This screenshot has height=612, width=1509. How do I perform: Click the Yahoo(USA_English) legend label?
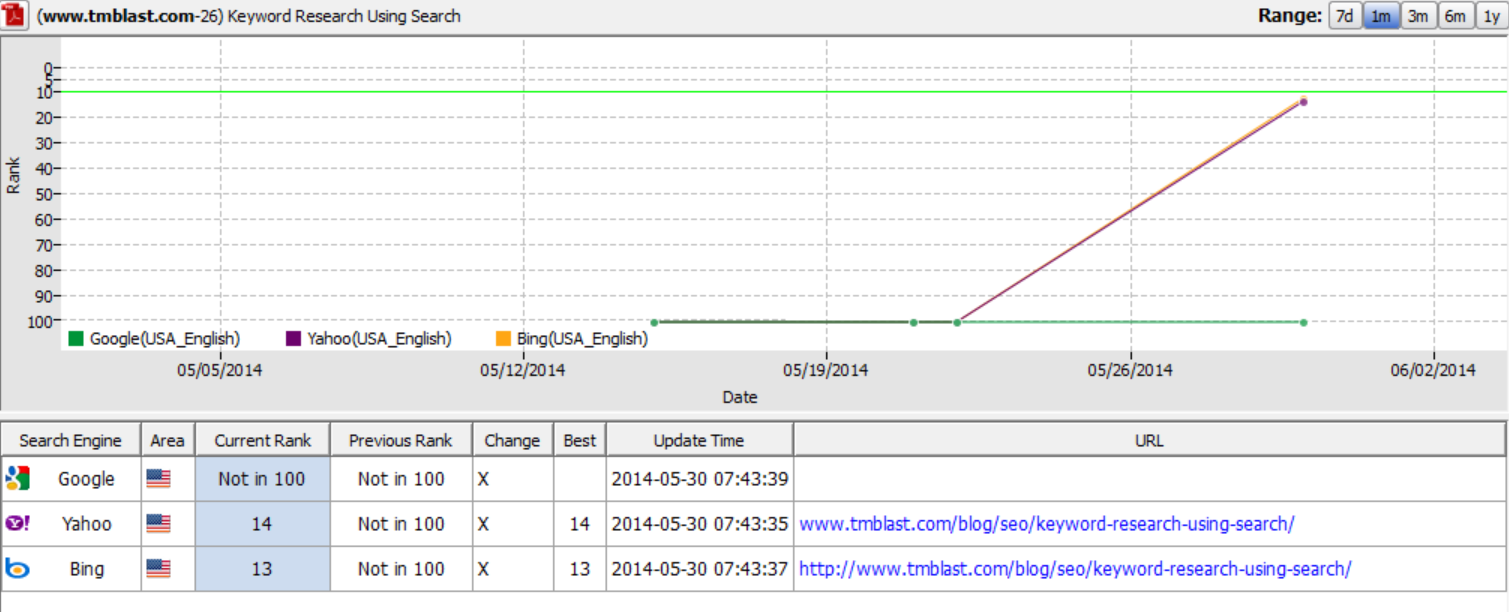point(379,339)
